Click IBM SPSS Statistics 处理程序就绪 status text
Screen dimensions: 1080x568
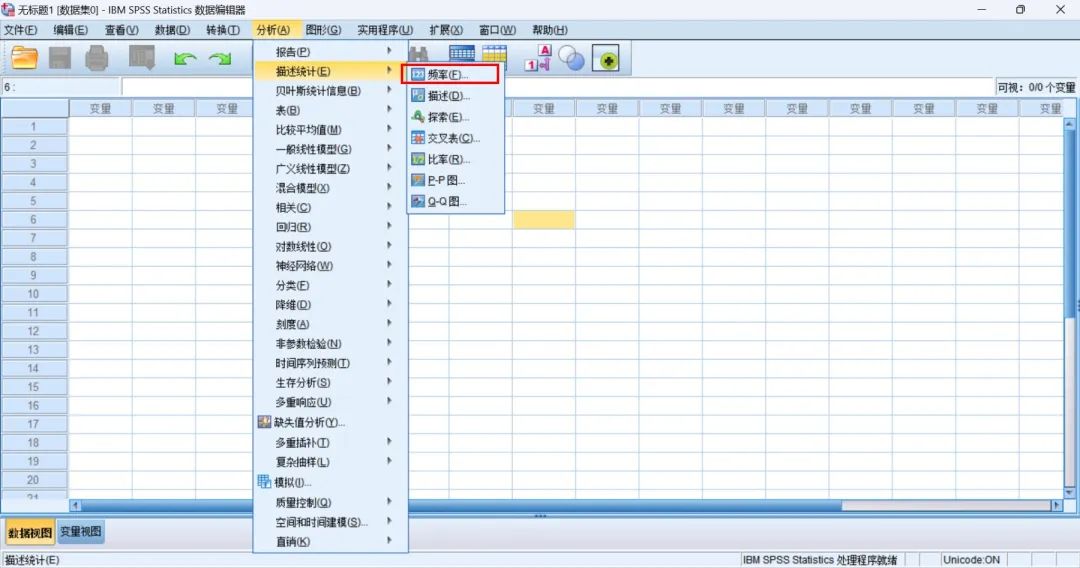[x=820, y=560]
